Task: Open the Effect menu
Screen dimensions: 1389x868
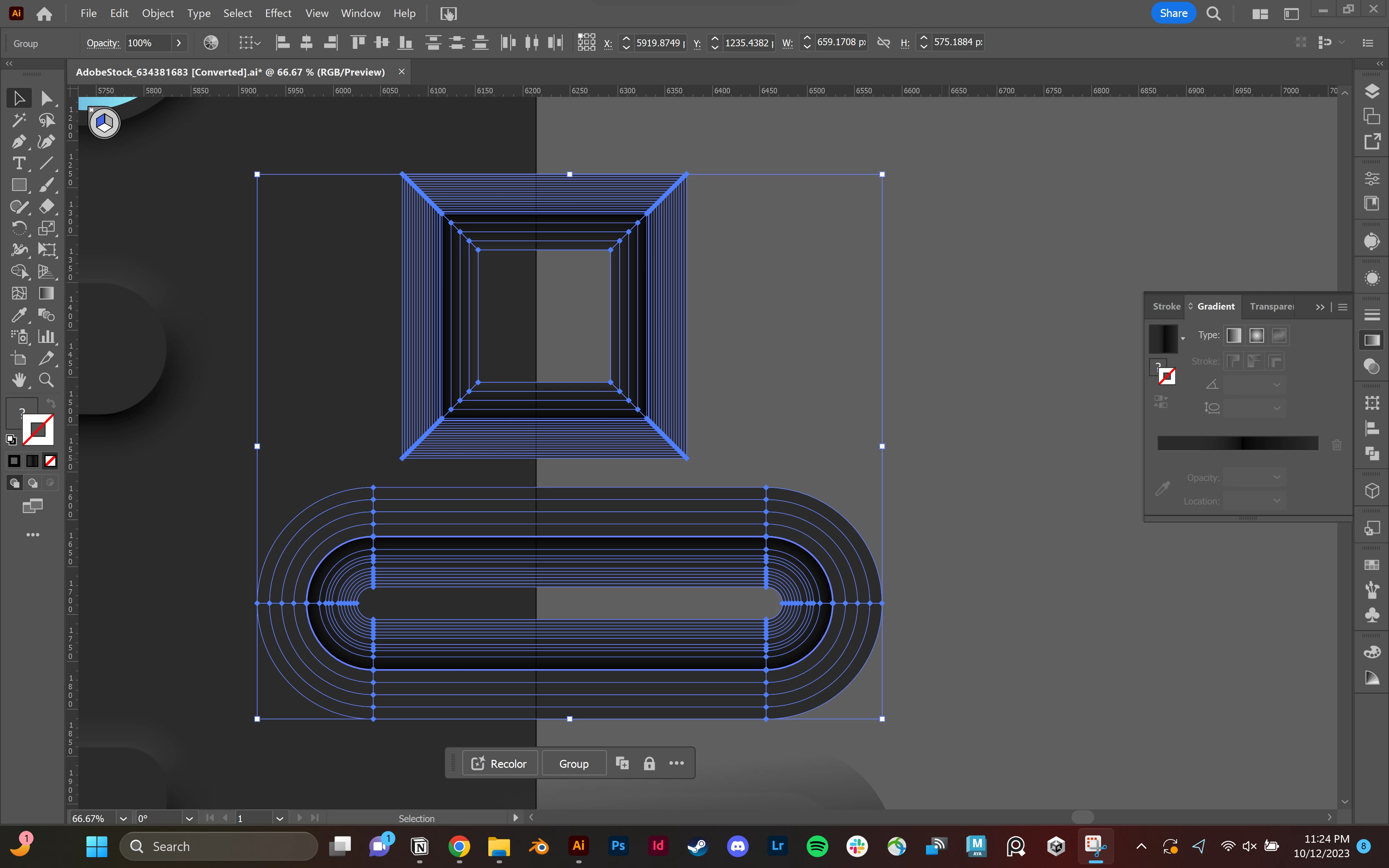Action: click(x=278, y=13)
